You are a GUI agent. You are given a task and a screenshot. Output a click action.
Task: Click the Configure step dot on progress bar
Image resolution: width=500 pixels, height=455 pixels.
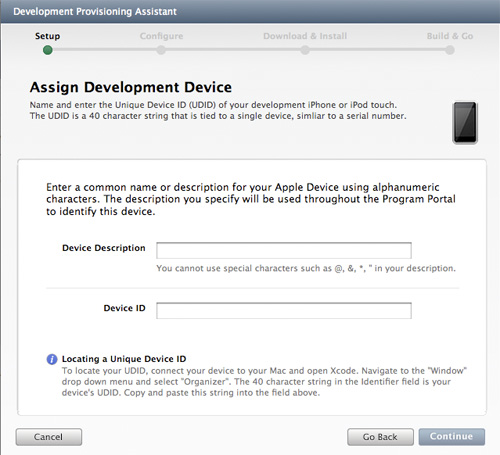161,50
